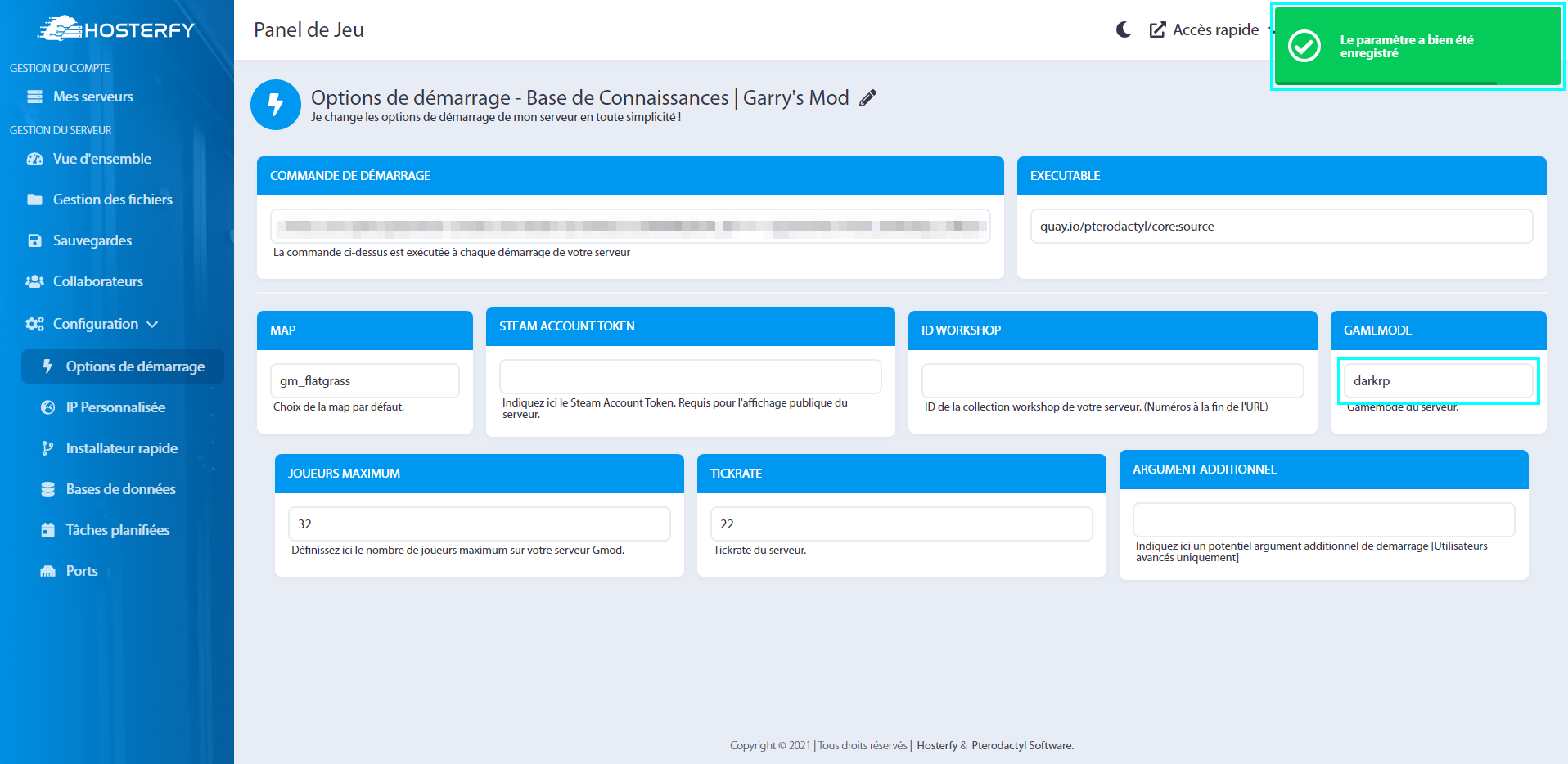The width and height of the screenshot is (1568, 764).
Task: Click the Panel de Jeu title
Action: click(x=309, y=29)
